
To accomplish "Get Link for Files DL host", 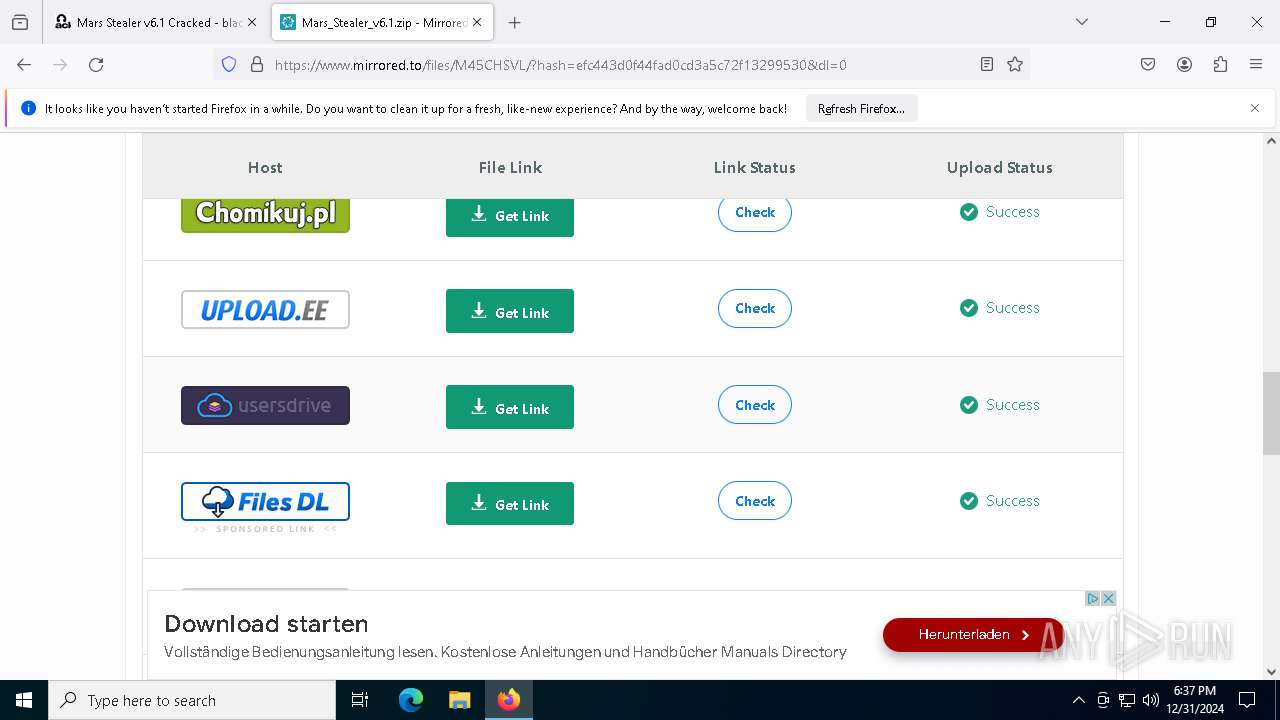I will [510, 503].
